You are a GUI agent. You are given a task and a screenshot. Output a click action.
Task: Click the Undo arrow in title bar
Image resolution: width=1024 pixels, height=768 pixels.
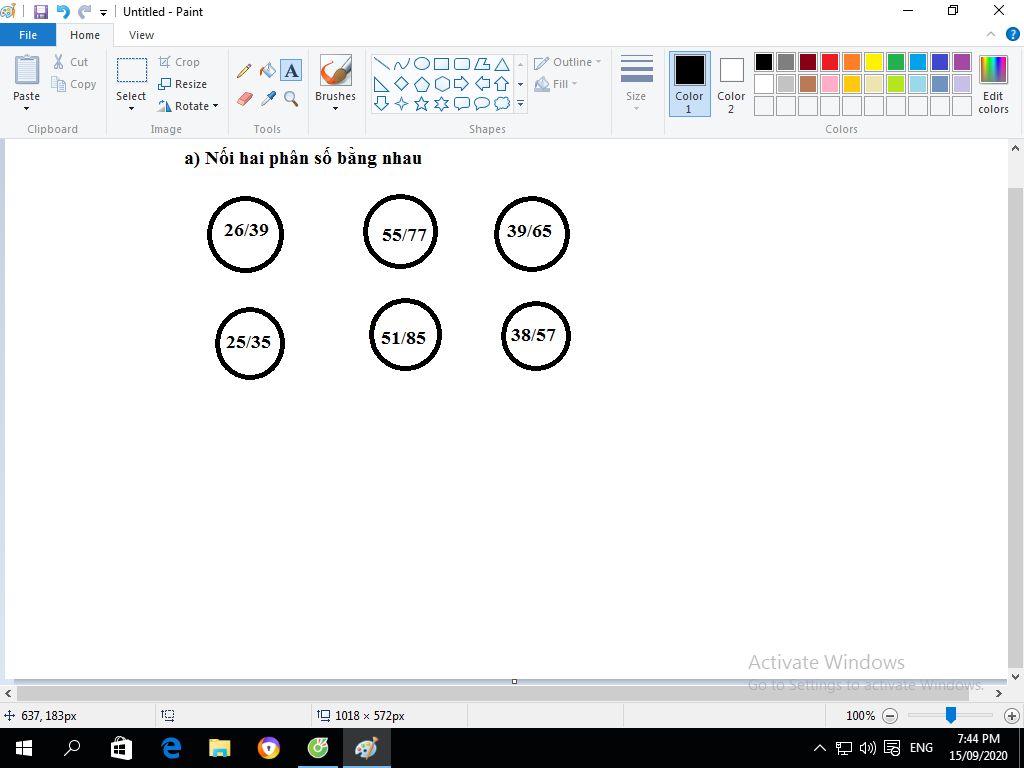(x=63, y=12)
